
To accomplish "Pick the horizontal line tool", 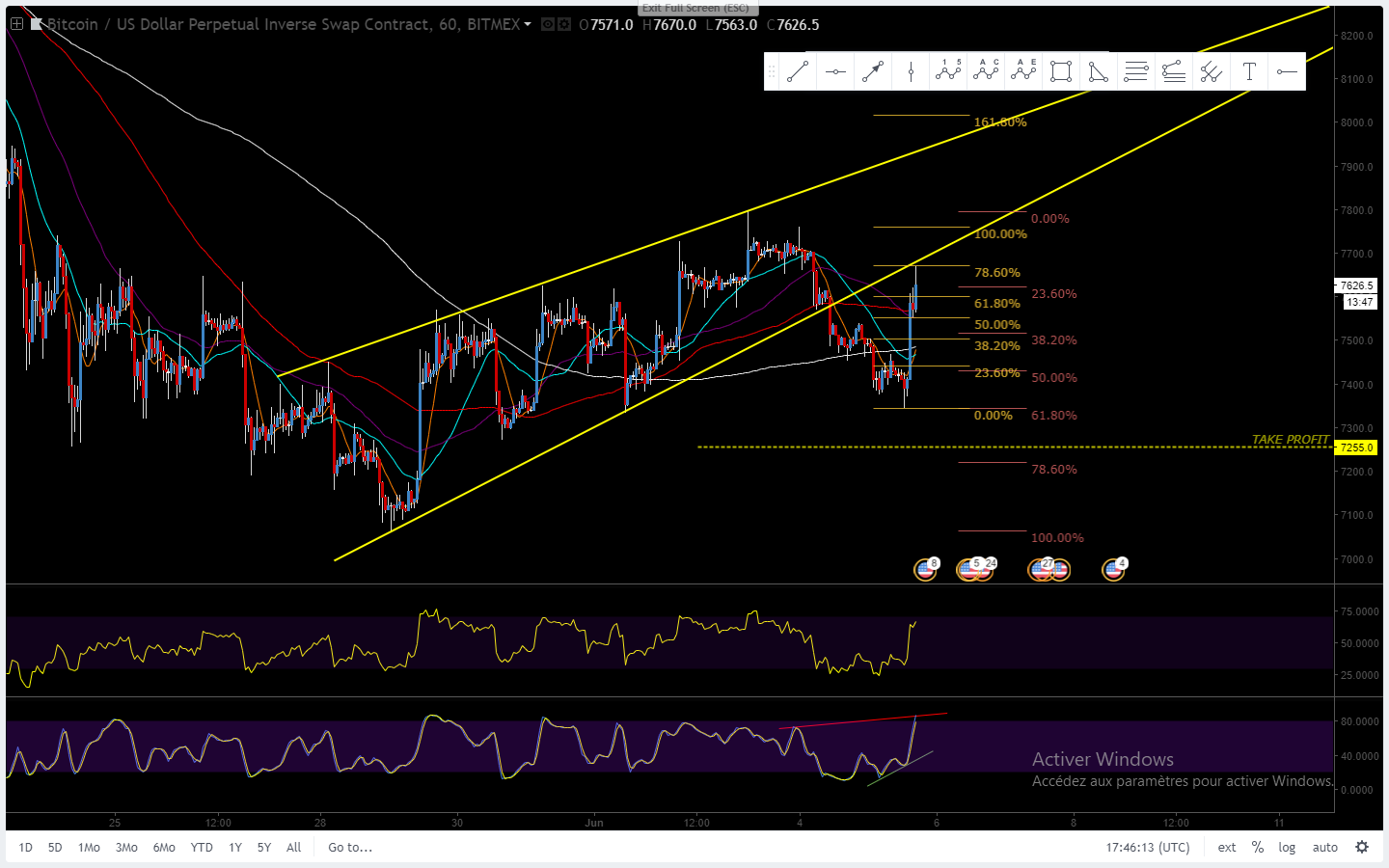I will 835,71.
